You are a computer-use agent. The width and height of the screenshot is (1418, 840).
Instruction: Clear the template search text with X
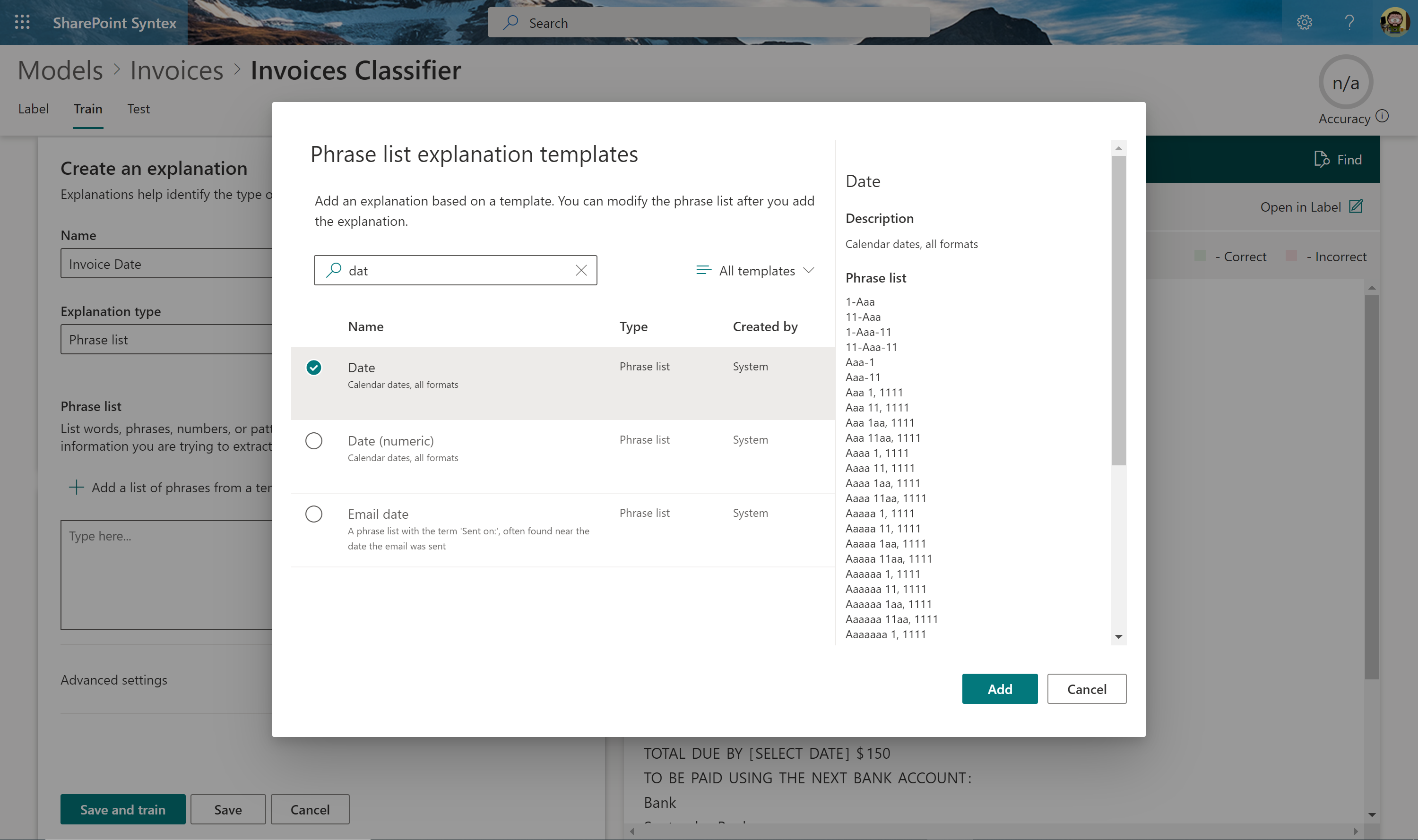[x=581, y=271]
